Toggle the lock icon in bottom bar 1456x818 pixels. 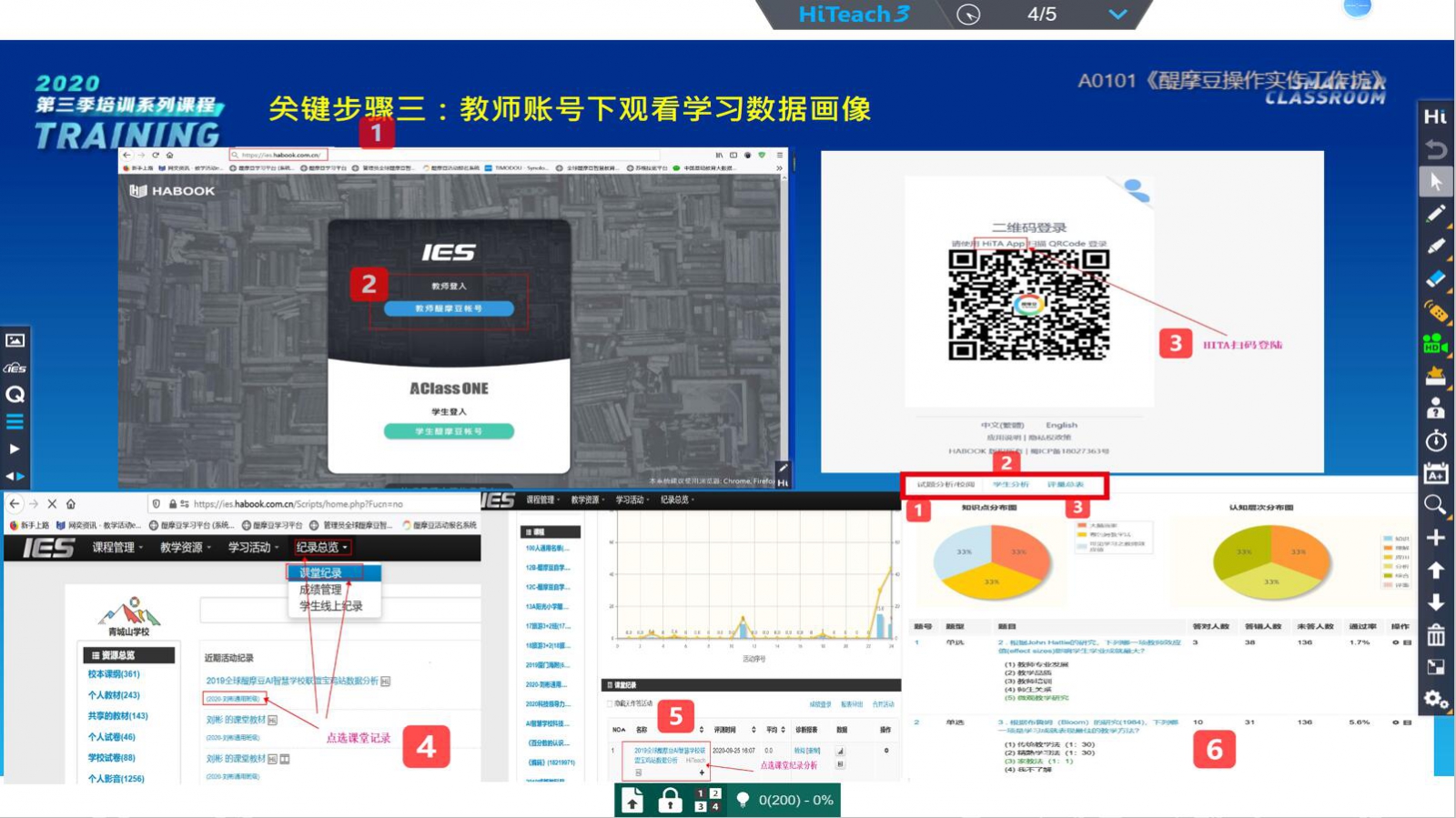[x=670, y=801]
